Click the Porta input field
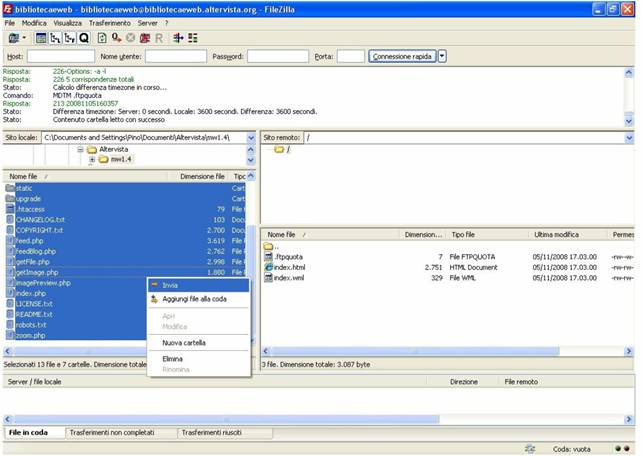 (350, 56)
